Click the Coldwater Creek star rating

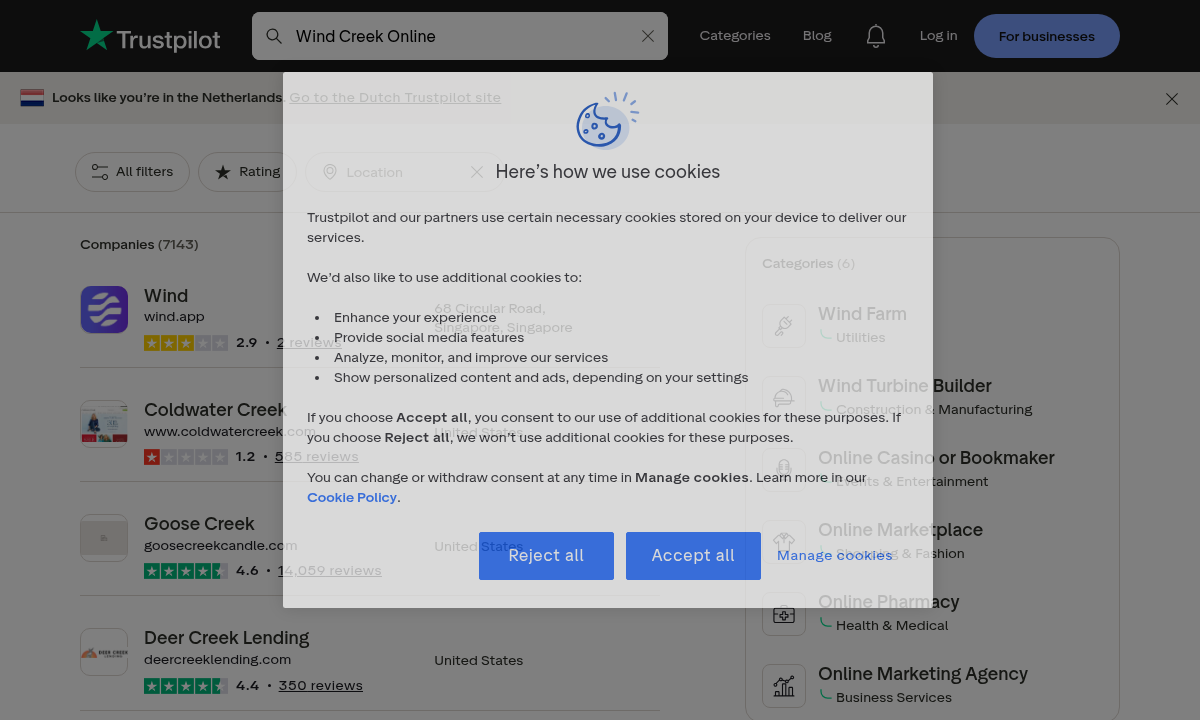(186, 457)
